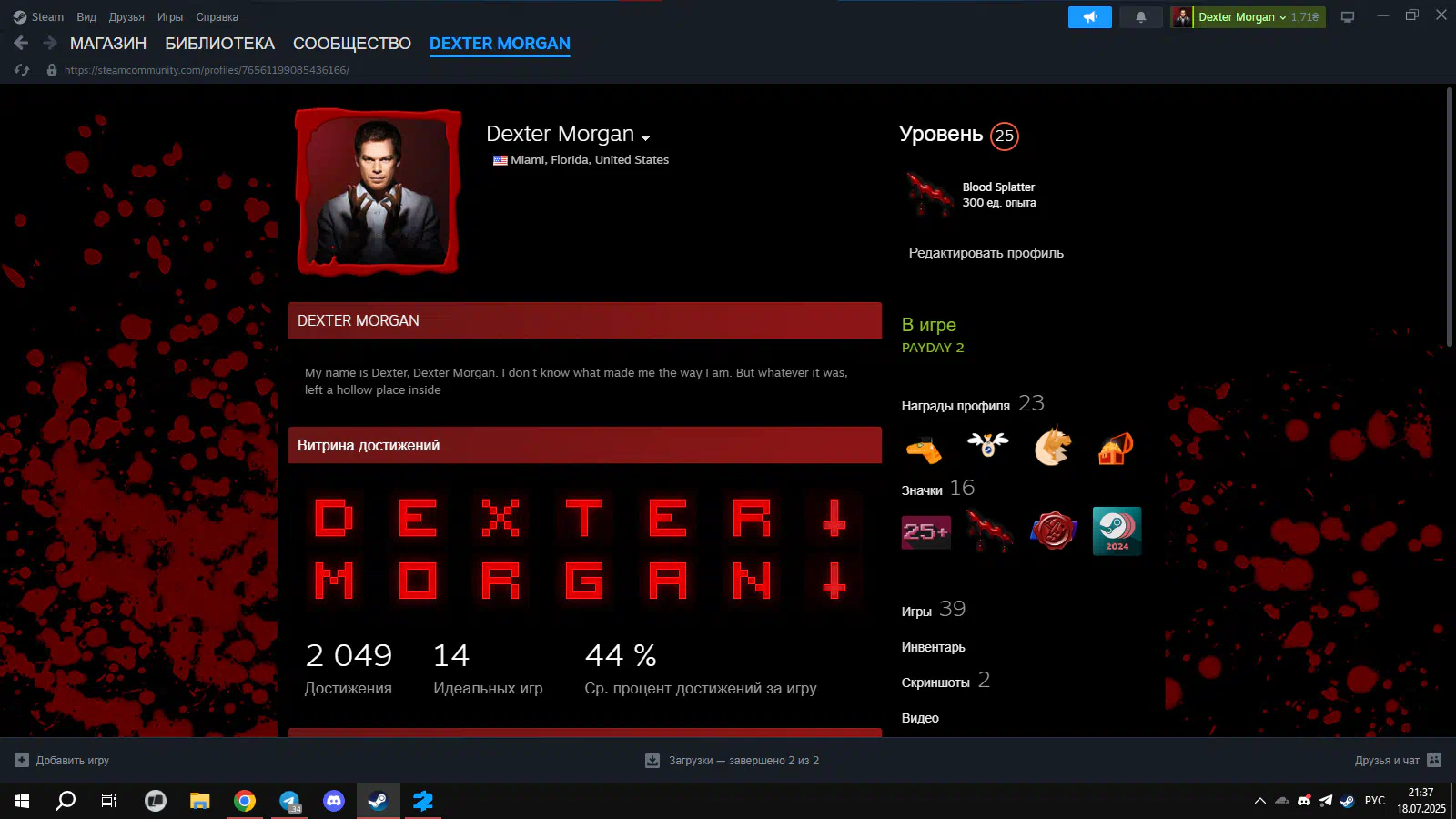Go to the БИБЛИОТЕКА tab

coord(219,44)
